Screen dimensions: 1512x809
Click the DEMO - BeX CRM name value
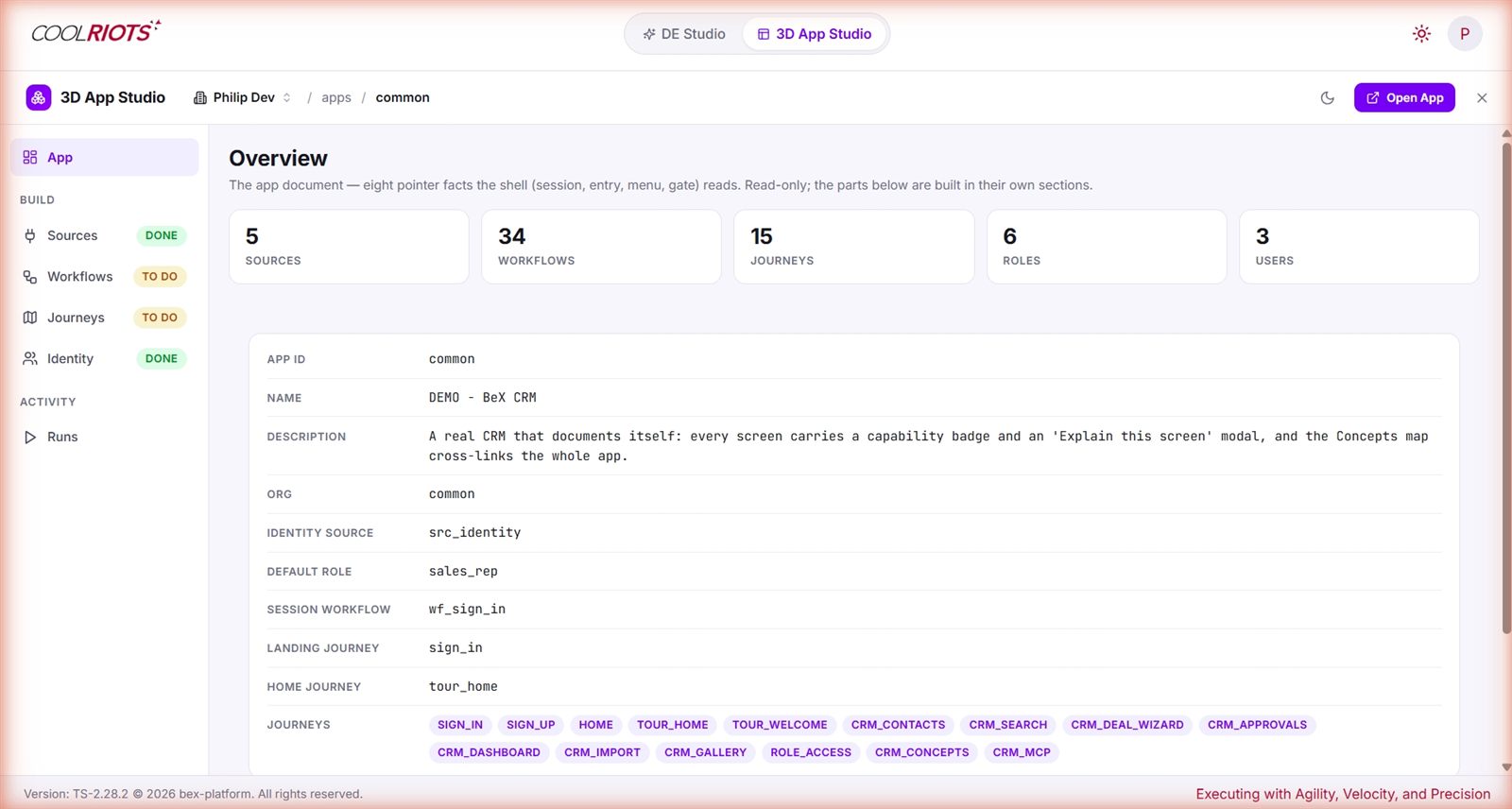(x=483, y=398)
